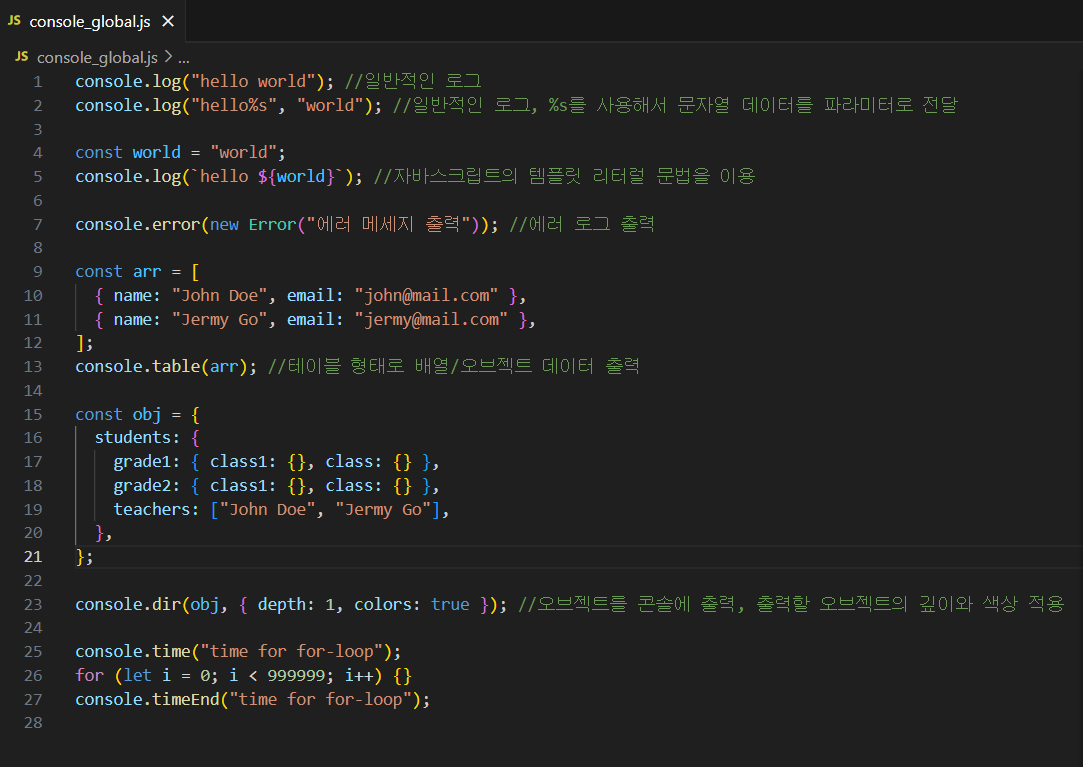Click the 'teachers' property key
The height and width of the screenshot is (767, 1083).
click(152, 509)
